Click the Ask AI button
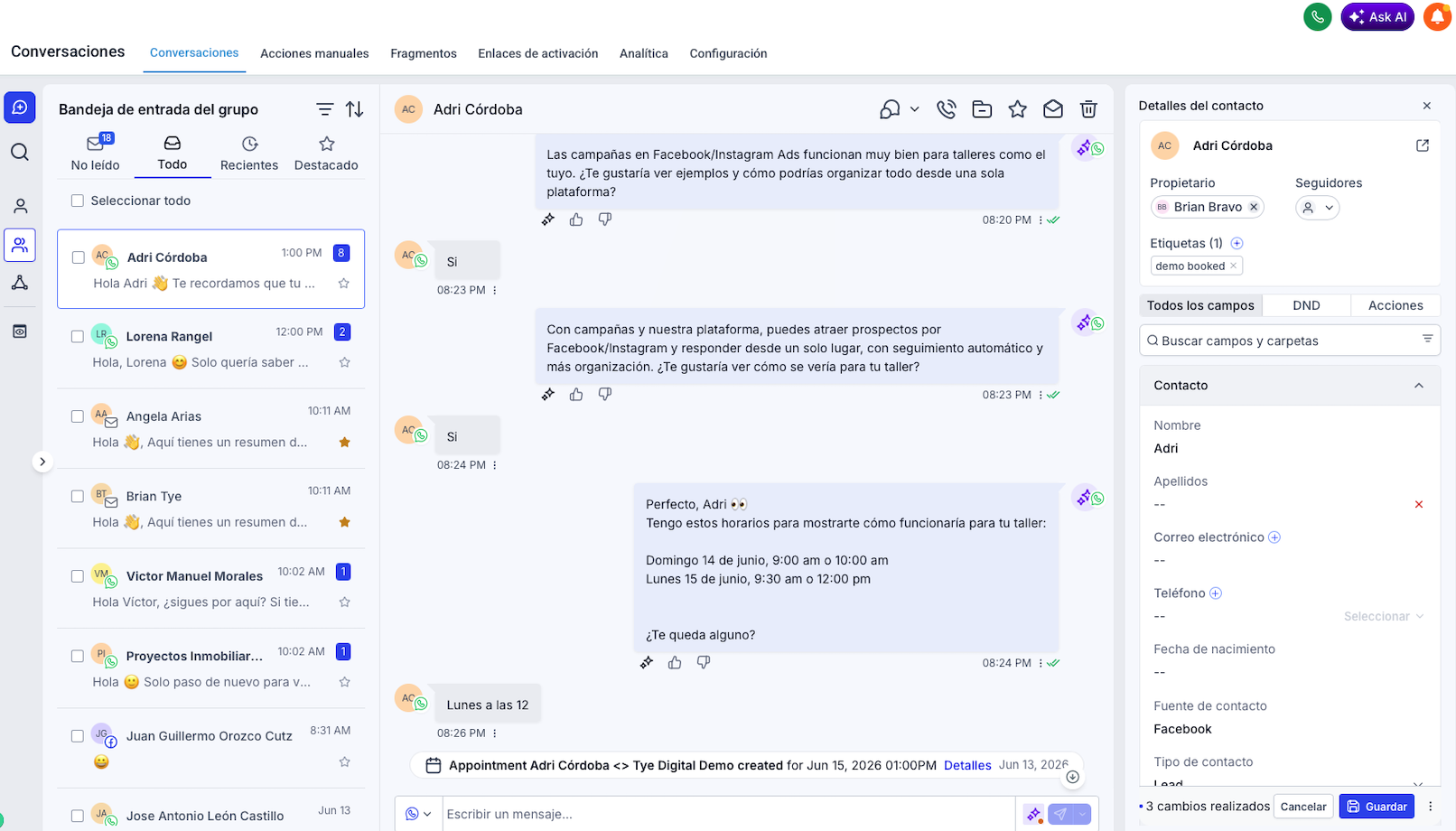Screen dimensions: 1456x831 (1377, 16)
